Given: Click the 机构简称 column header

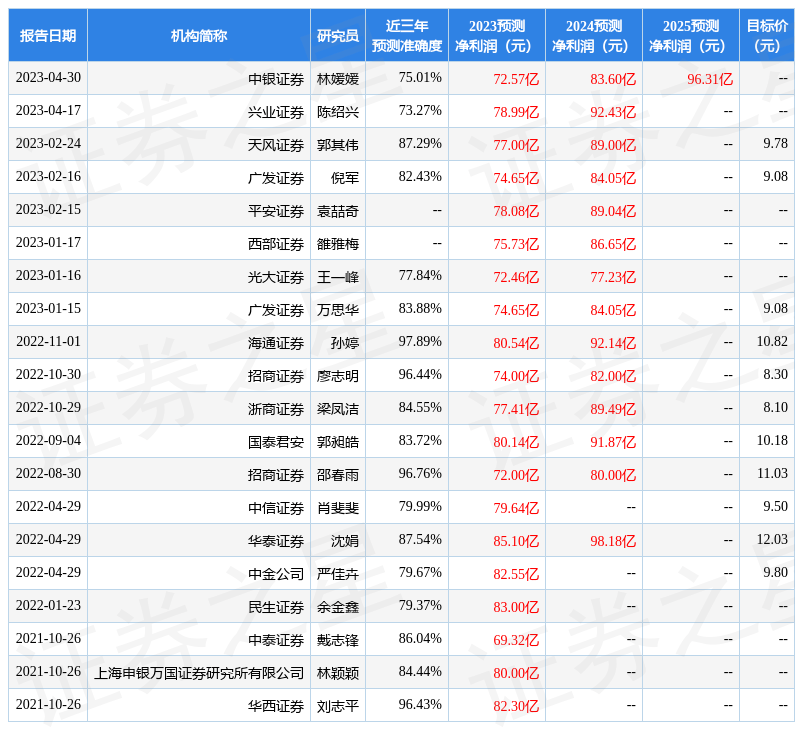Looking at the screenshot, I should [199, 35].
